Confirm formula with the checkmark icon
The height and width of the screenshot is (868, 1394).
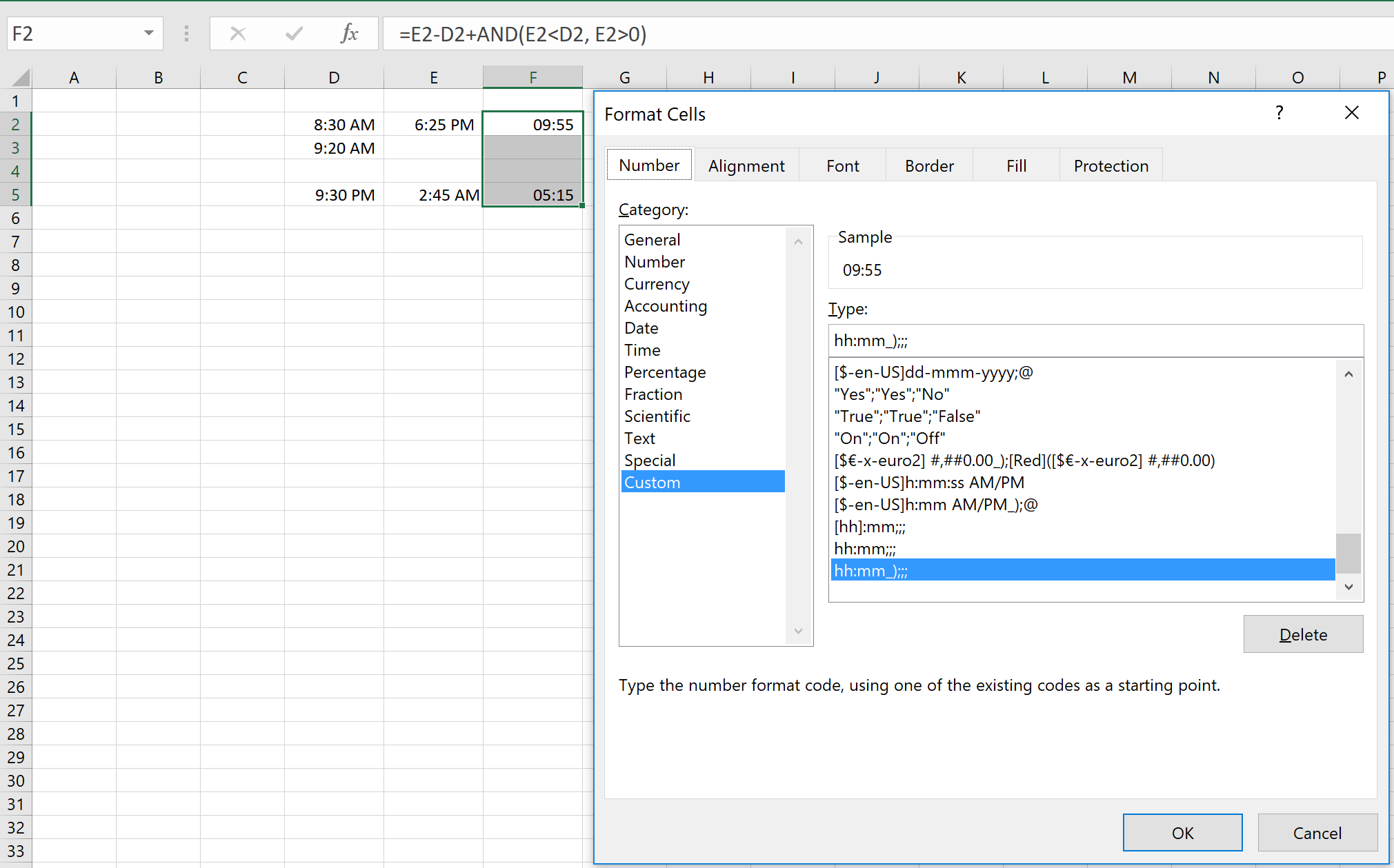click(294, 34)
